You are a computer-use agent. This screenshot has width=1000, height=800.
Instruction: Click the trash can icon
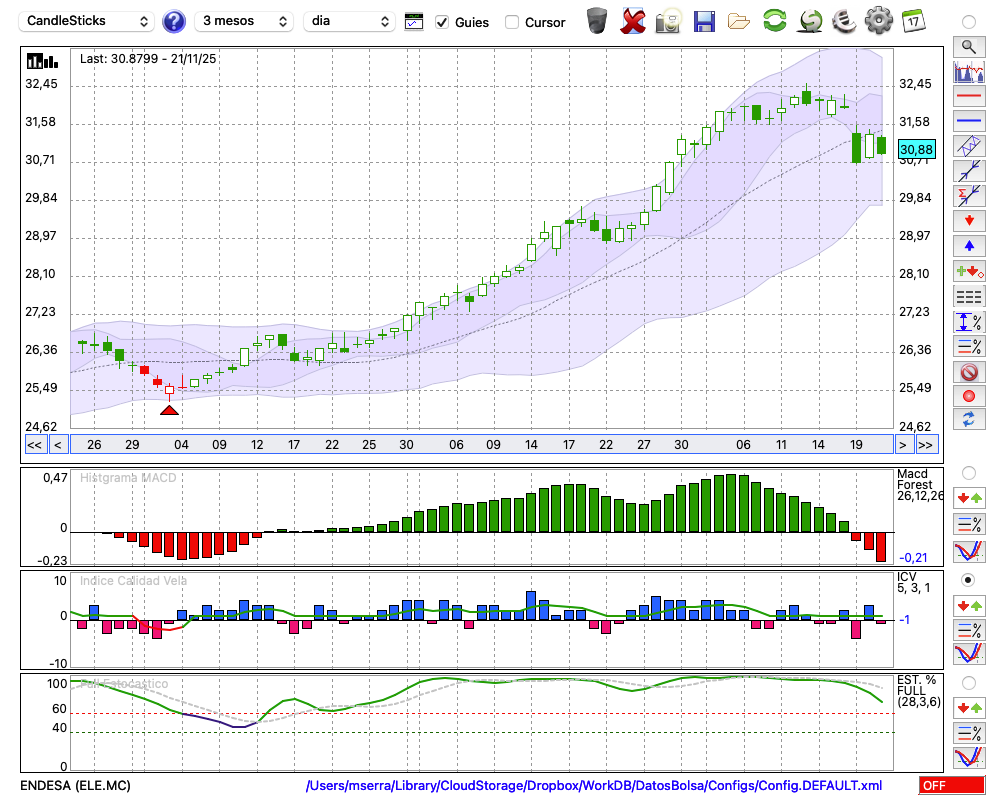point(597,21)
